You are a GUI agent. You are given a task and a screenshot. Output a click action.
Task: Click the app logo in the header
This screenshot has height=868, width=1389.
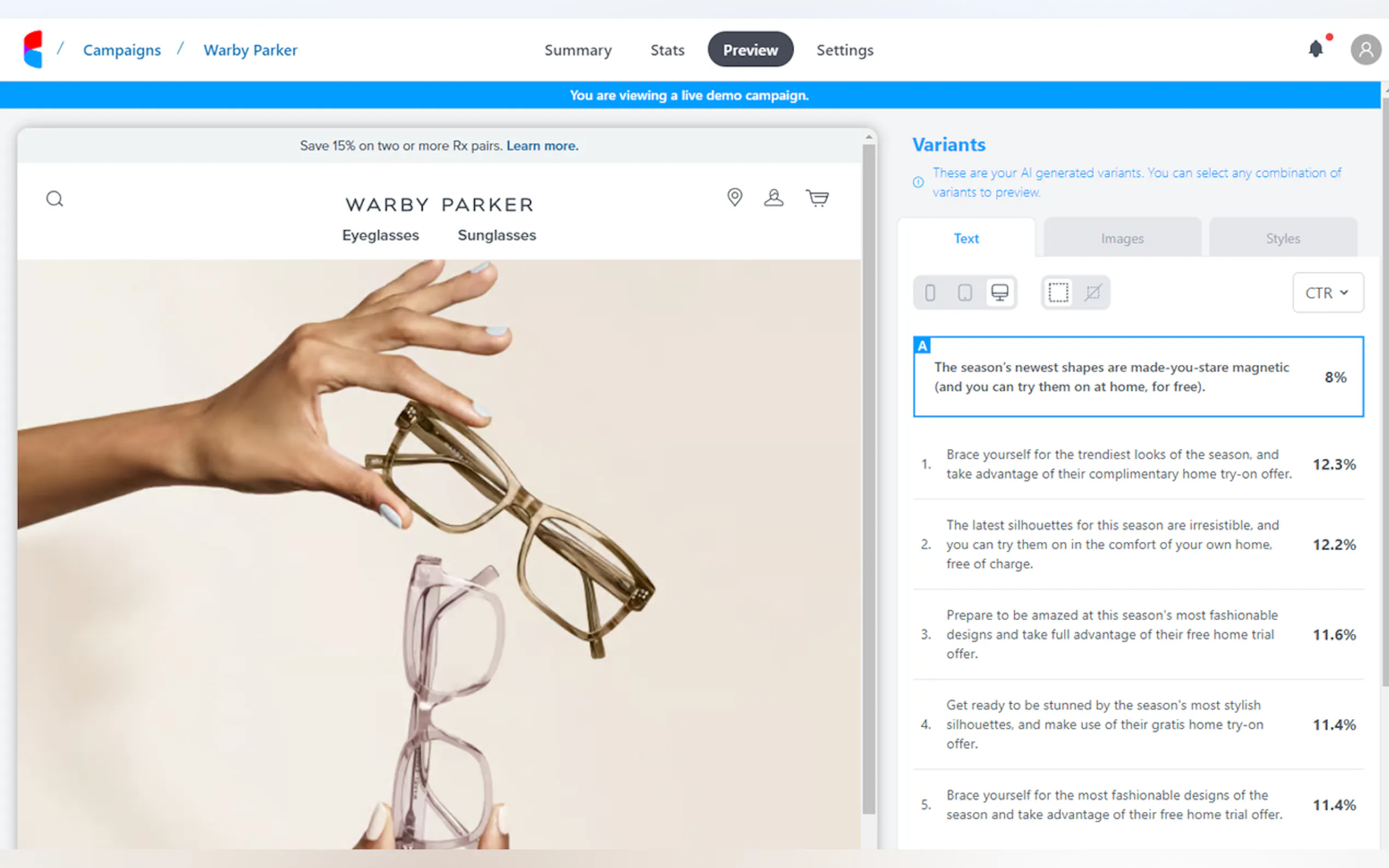(33, 49)
